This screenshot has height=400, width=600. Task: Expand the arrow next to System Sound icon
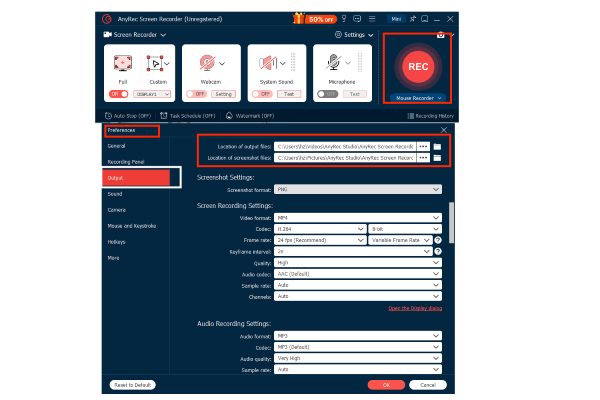tap(282, 63)
